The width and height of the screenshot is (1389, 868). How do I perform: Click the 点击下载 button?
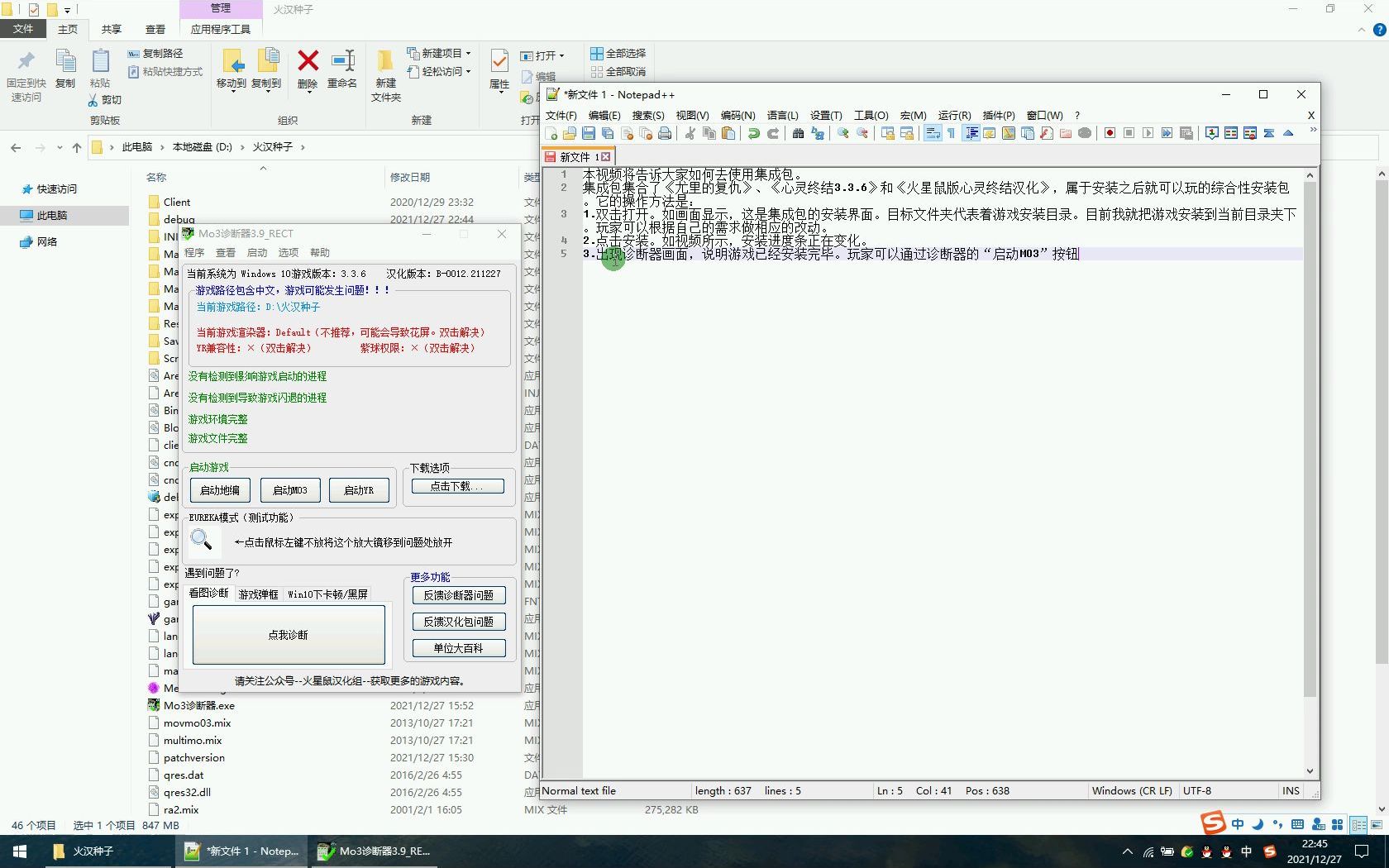pos(458,486)
